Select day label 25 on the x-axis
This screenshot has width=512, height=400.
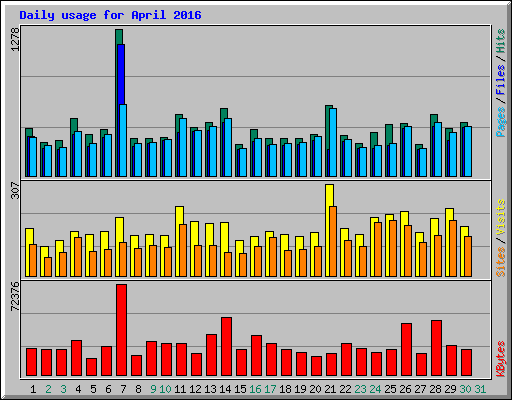click(390, 389)
